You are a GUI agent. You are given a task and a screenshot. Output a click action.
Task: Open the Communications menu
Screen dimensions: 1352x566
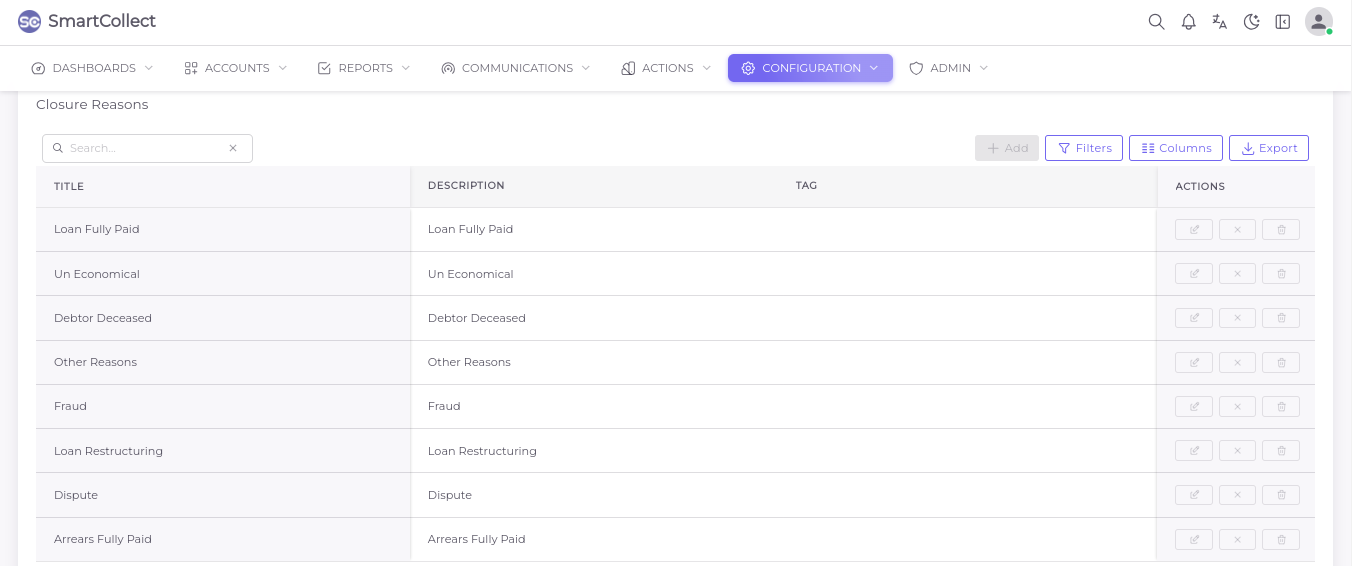click(x=515, y=68)
